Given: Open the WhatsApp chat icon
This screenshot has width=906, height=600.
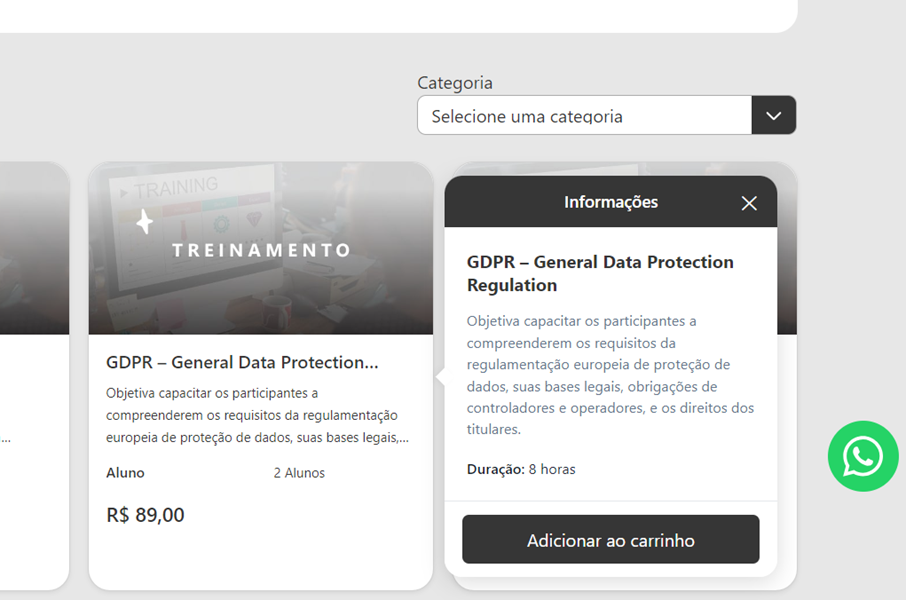Looking at the screenshot, I should [863, 457].
